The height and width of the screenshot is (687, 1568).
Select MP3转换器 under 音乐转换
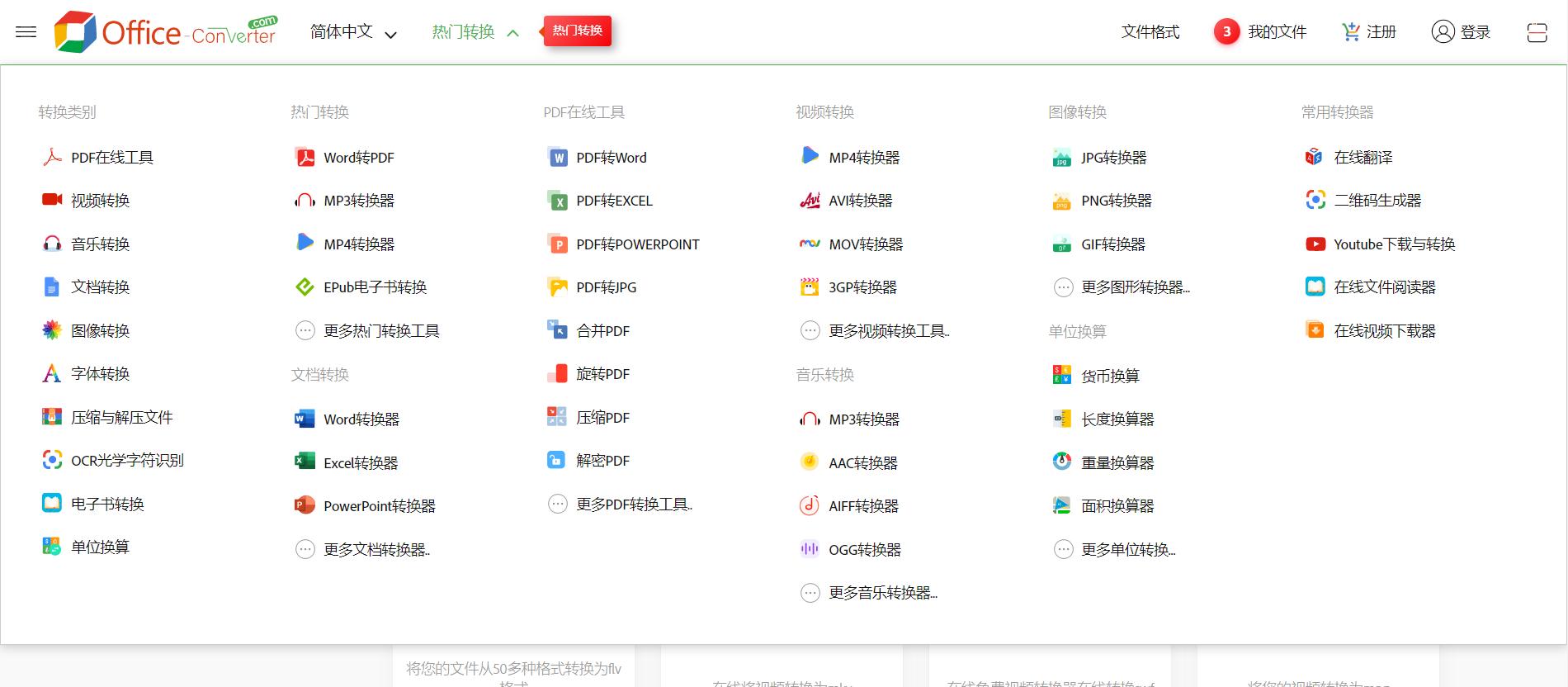click(x=850, y=419)
